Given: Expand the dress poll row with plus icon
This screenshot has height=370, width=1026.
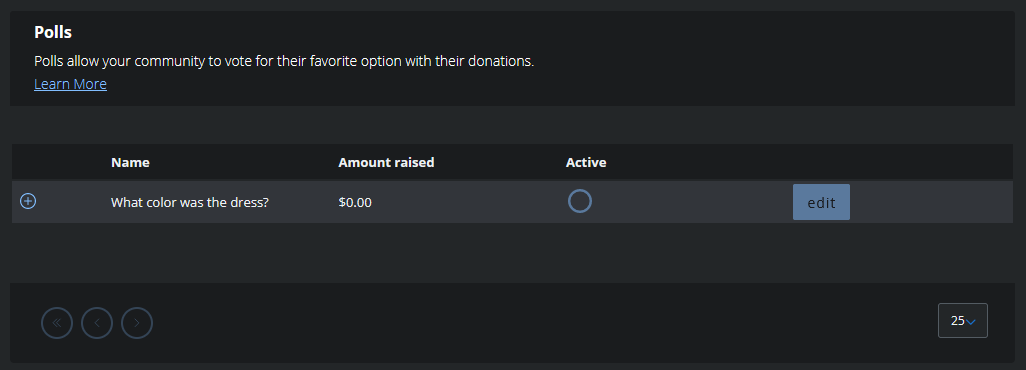Looking at the screenshot, I should click(27, 202).
